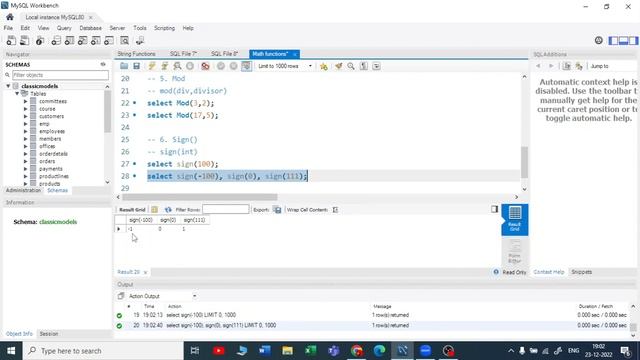Image resolution: width=640 pixels, height=360 pixels.
Task: Switch to String Functions tab
Action: click(136, 54)
